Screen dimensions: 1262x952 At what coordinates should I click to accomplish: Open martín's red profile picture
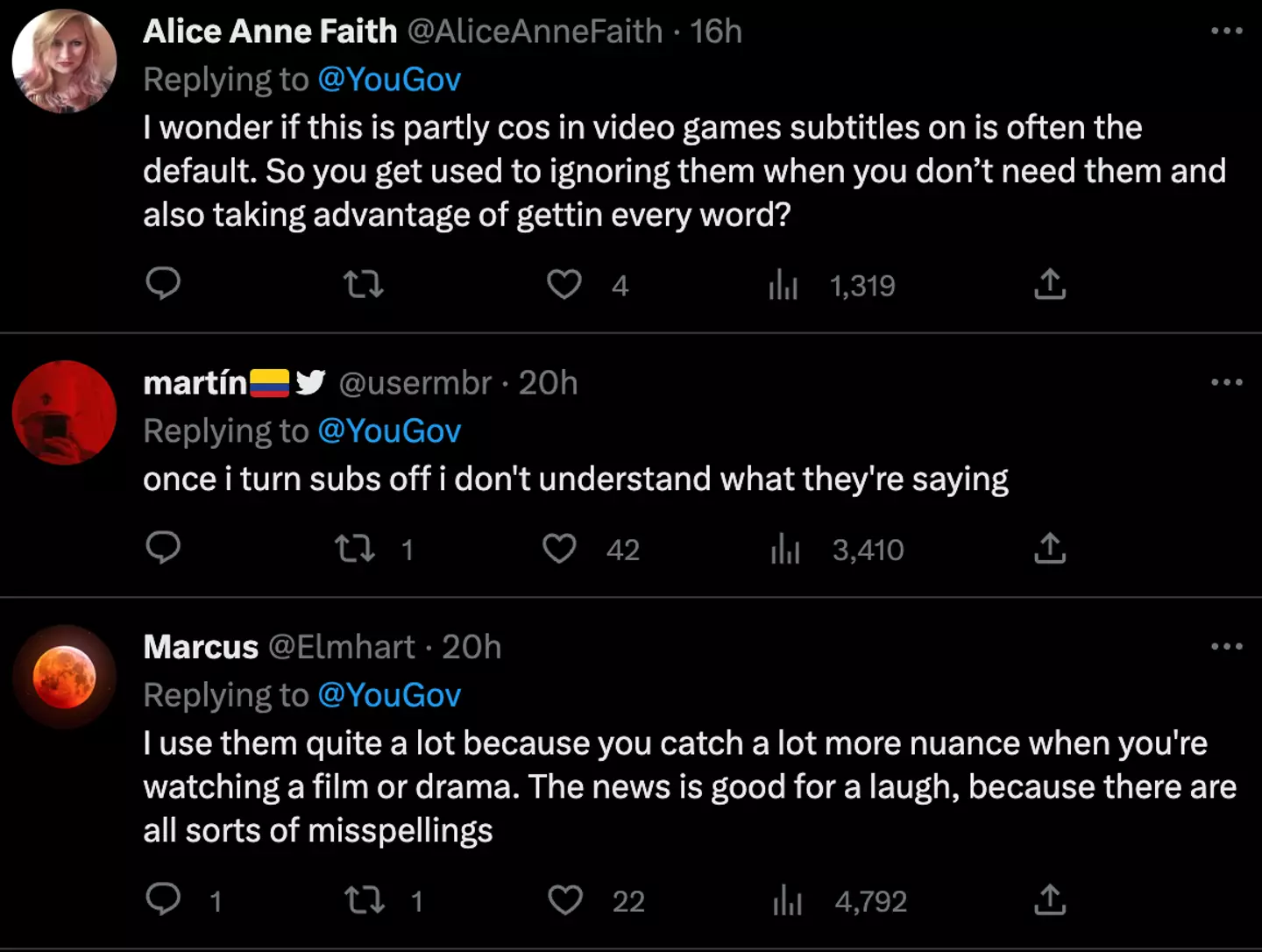point(64,412)
